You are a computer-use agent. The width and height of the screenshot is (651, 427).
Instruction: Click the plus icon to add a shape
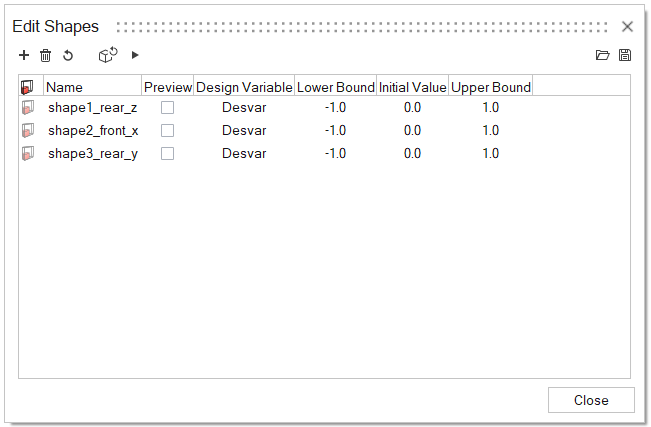24,56
